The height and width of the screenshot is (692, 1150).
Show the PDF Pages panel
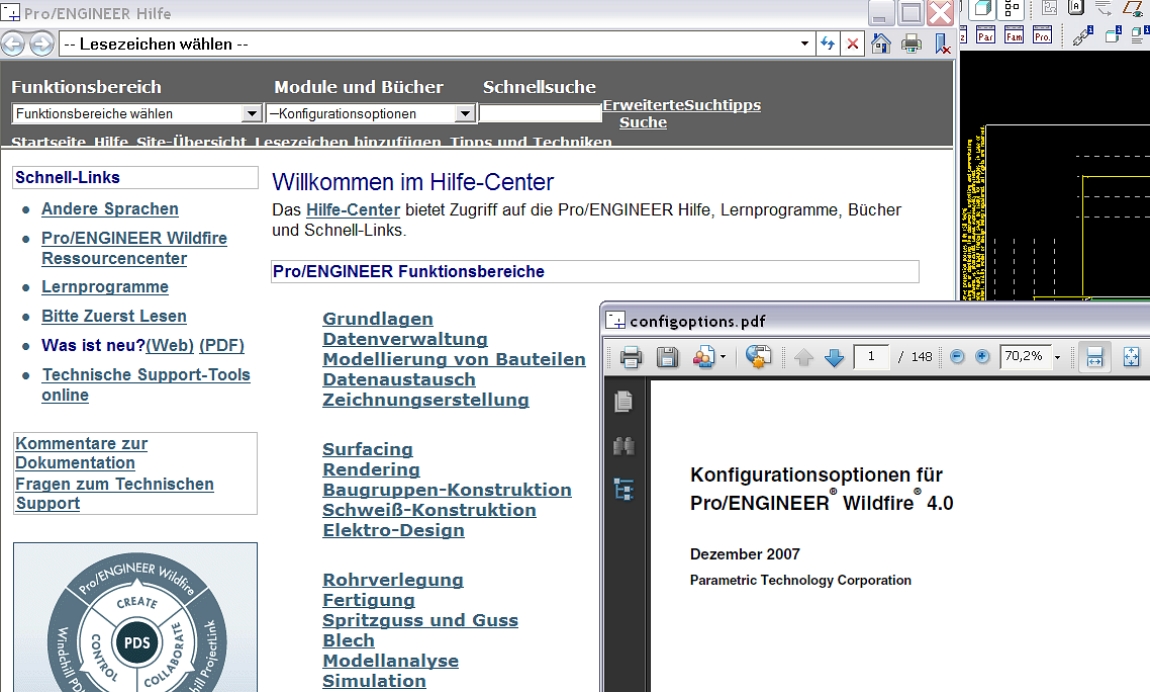point(623,402)
